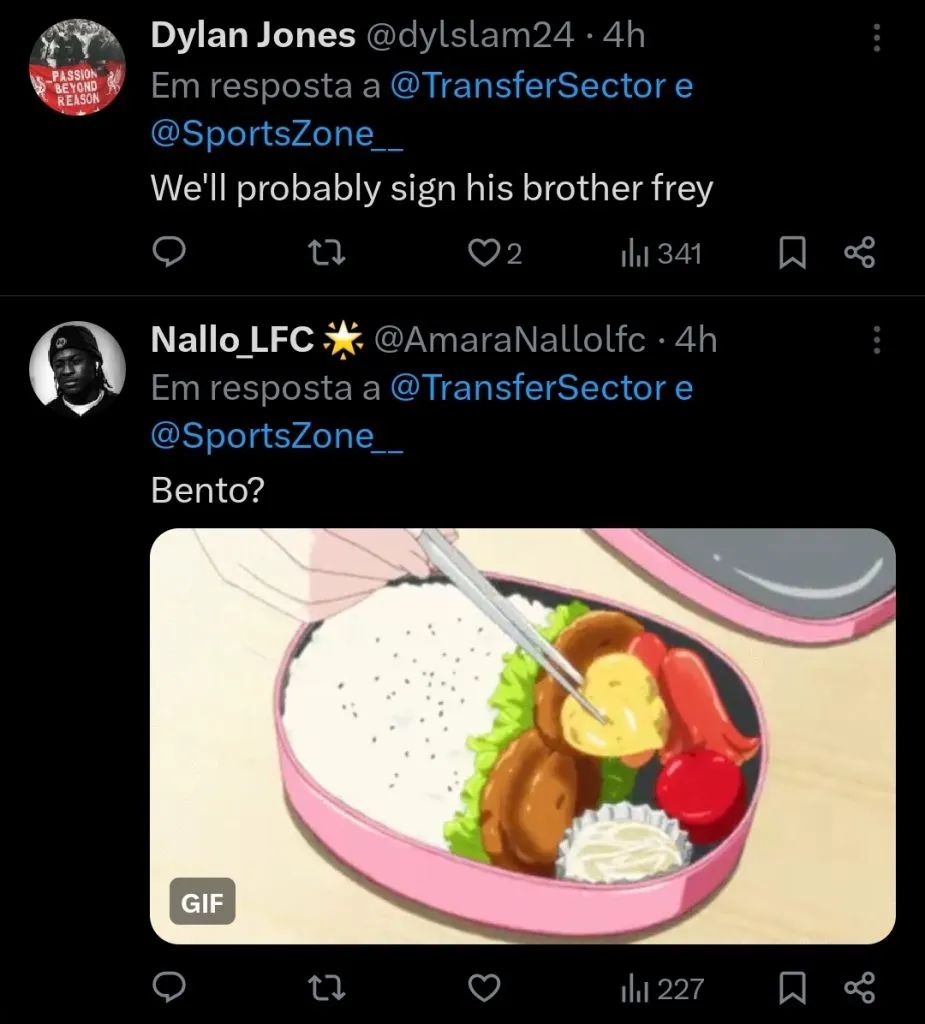The width and height of the screenshot is (925, 1024).
Task: Click the GIF badge on the bento animation
Action: (x=201, y=902)
